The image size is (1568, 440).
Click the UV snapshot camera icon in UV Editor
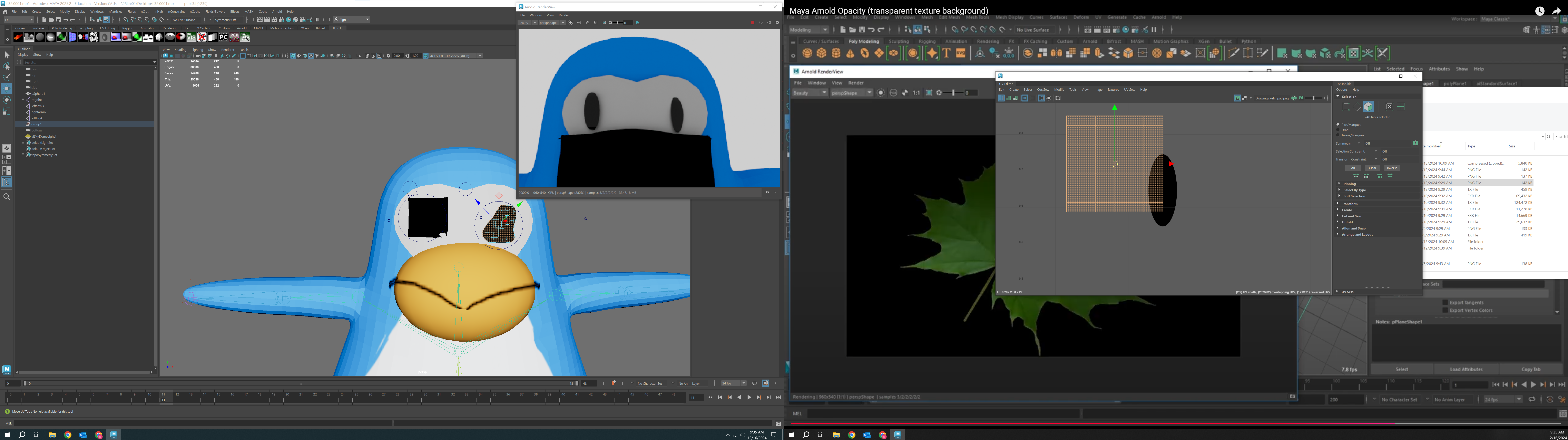pos(1058,98)
